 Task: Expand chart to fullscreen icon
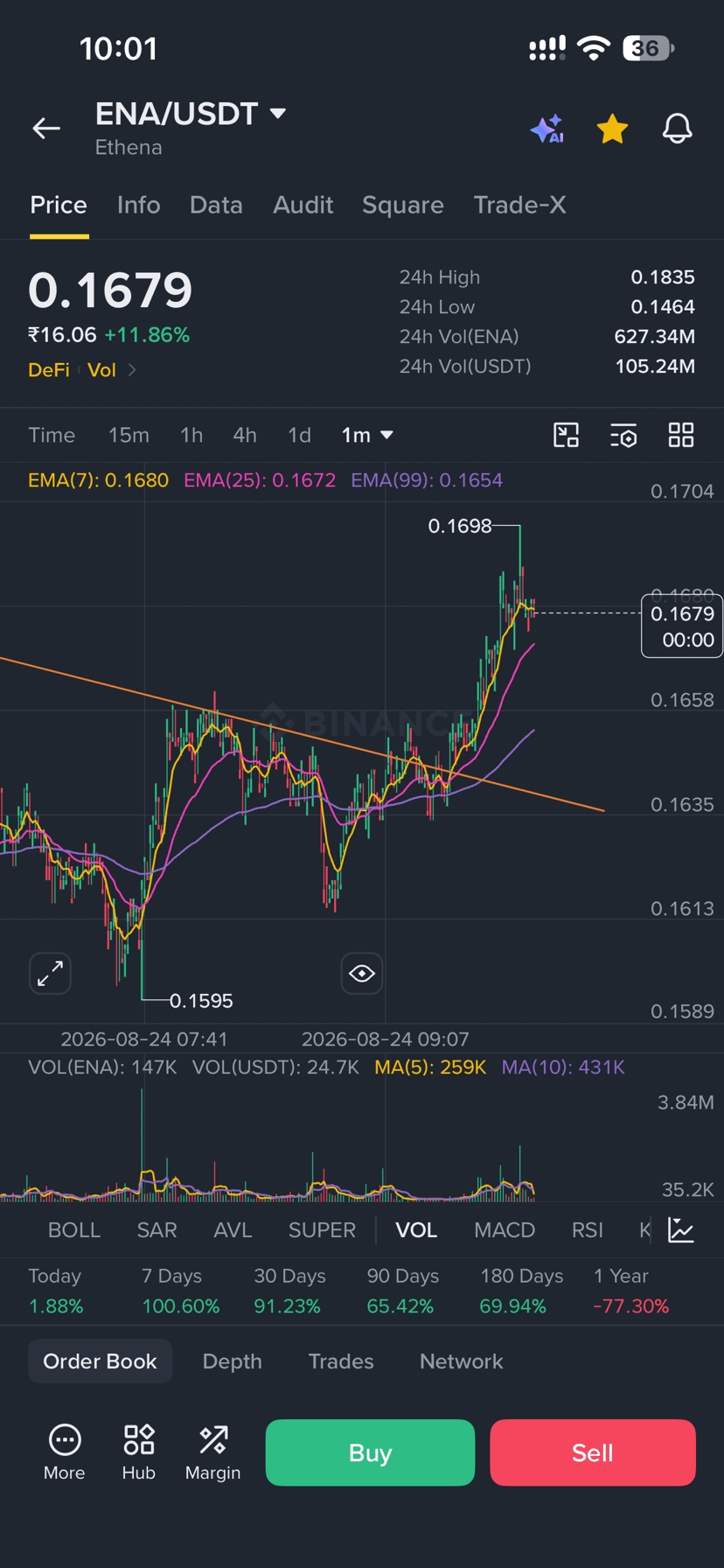(50, 973)
